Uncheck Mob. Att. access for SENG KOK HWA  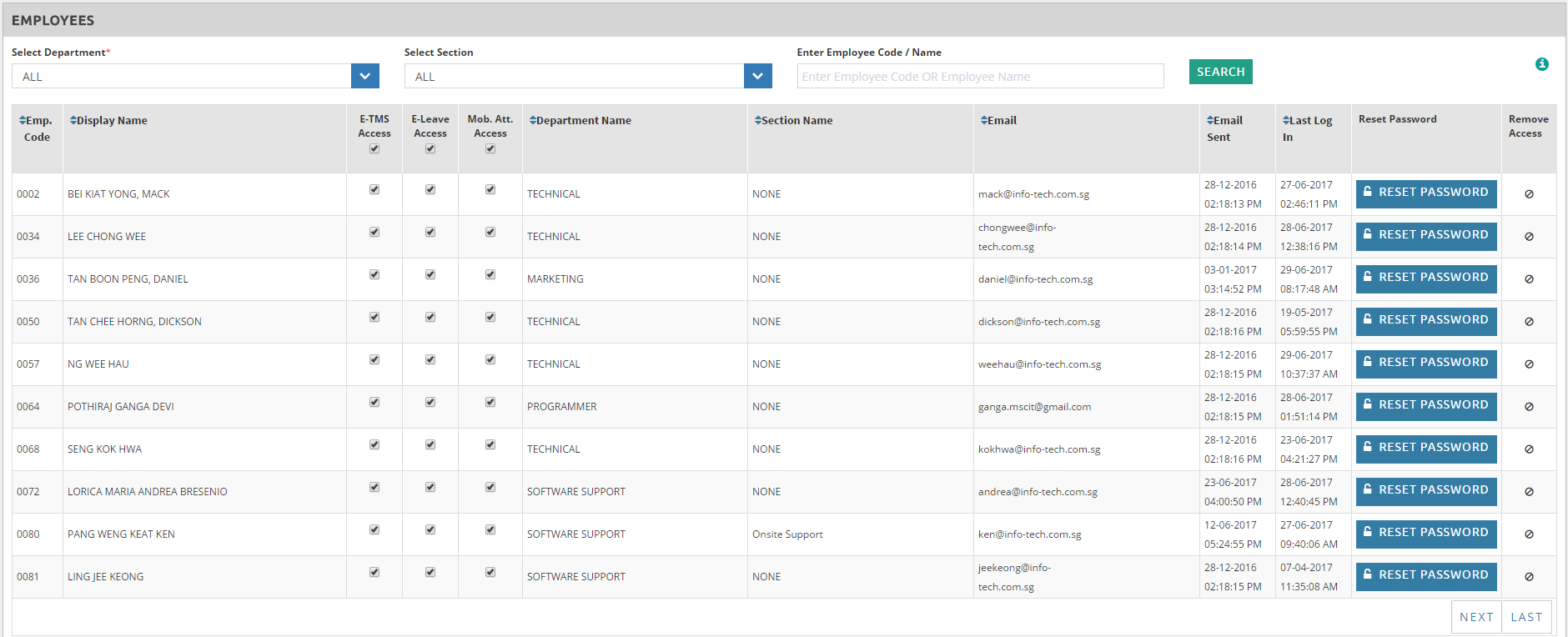coord(490,444)
